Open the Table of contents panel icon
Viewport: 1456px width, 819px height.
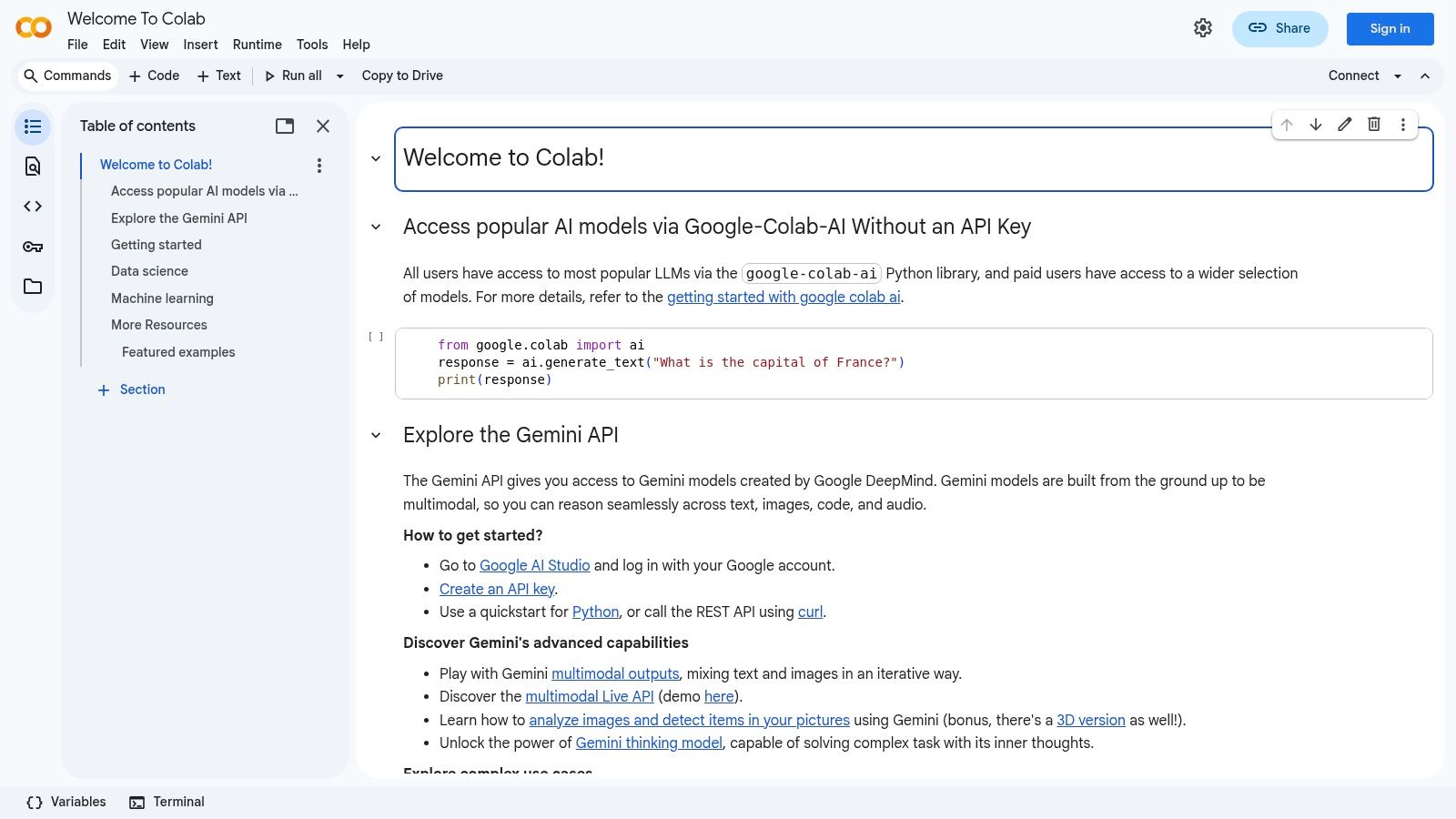[32, 126]
